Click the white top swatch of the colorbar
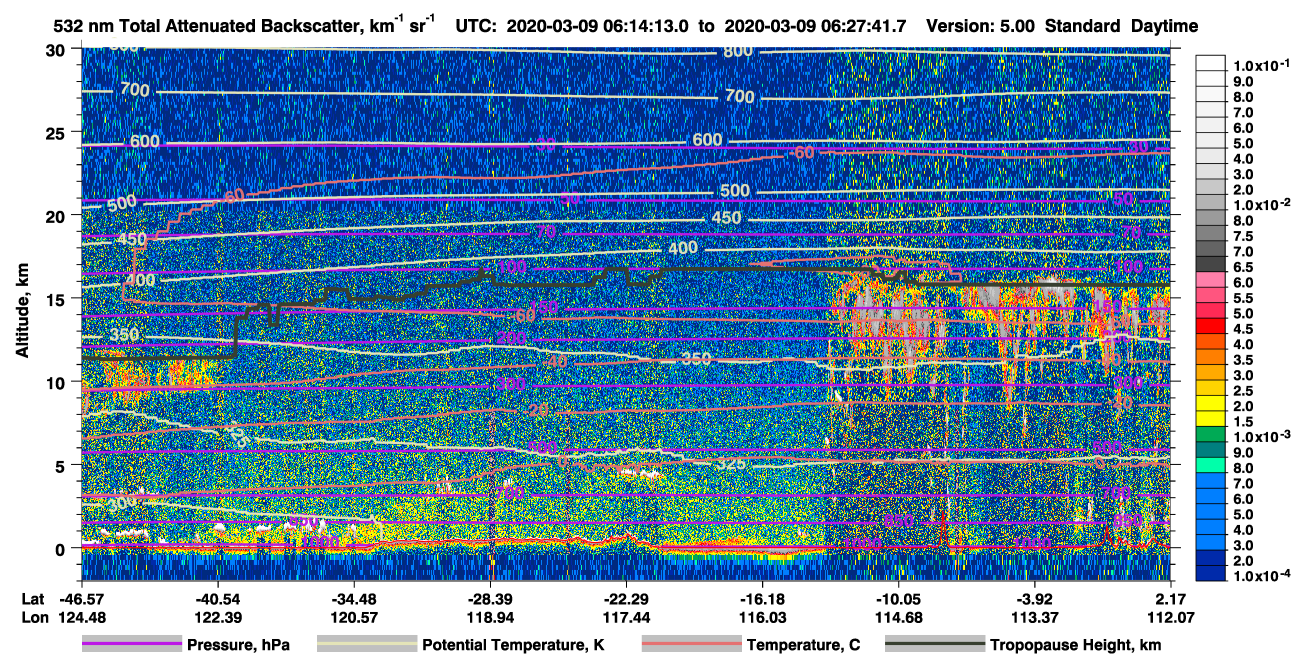Viewport: 1300px width, 667px height. [x=1211, y=62]
